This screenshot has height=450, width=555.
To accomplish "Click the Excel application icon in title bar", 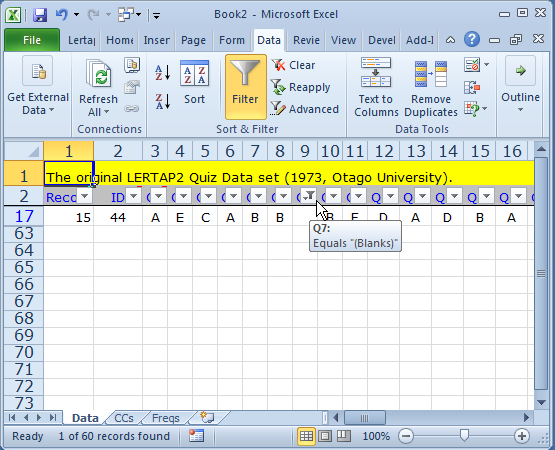I will tap(13, 15).
